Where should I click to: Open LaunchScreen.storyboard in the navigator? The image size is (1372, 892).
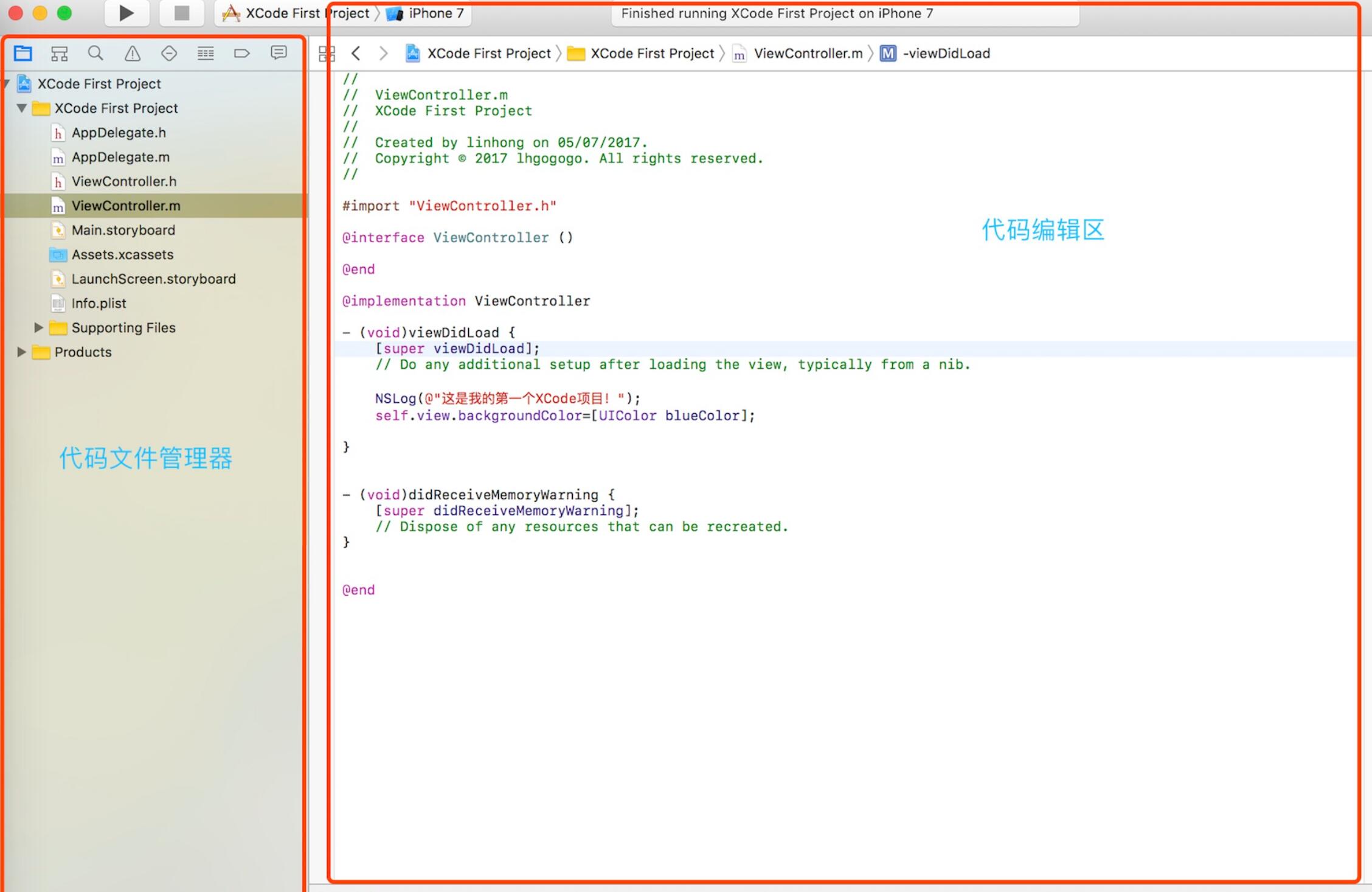coord(153,279)
